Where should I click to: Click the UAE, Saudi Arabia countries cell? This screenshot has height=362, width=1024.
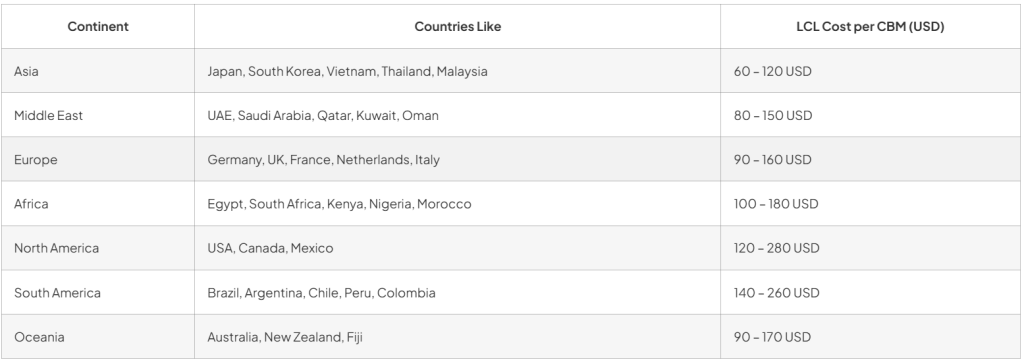[457, 115]
